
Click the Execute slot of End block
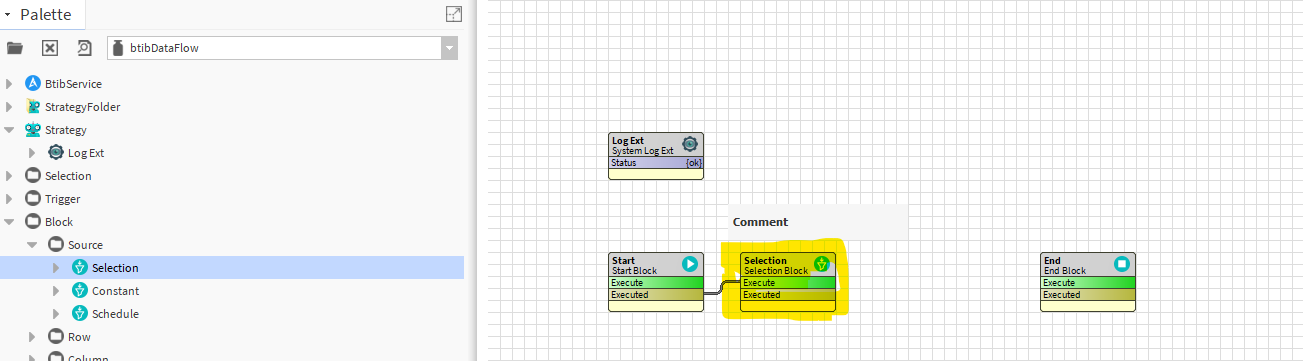pos(1088,283)
